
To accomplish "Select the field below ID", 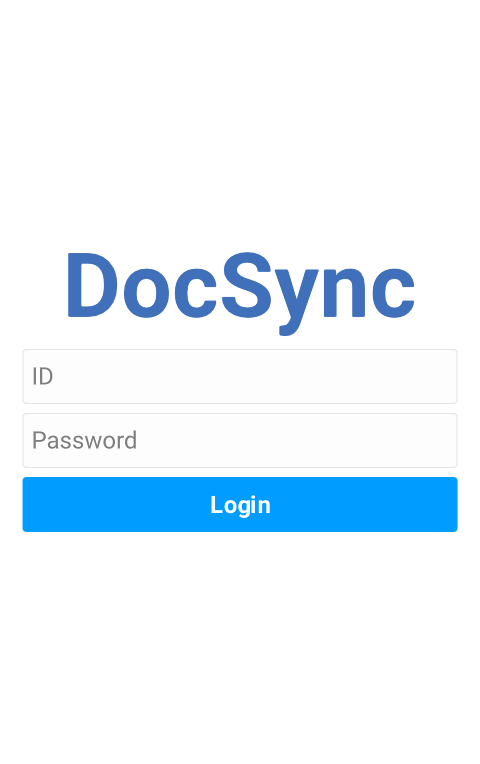I will [240, 440].
